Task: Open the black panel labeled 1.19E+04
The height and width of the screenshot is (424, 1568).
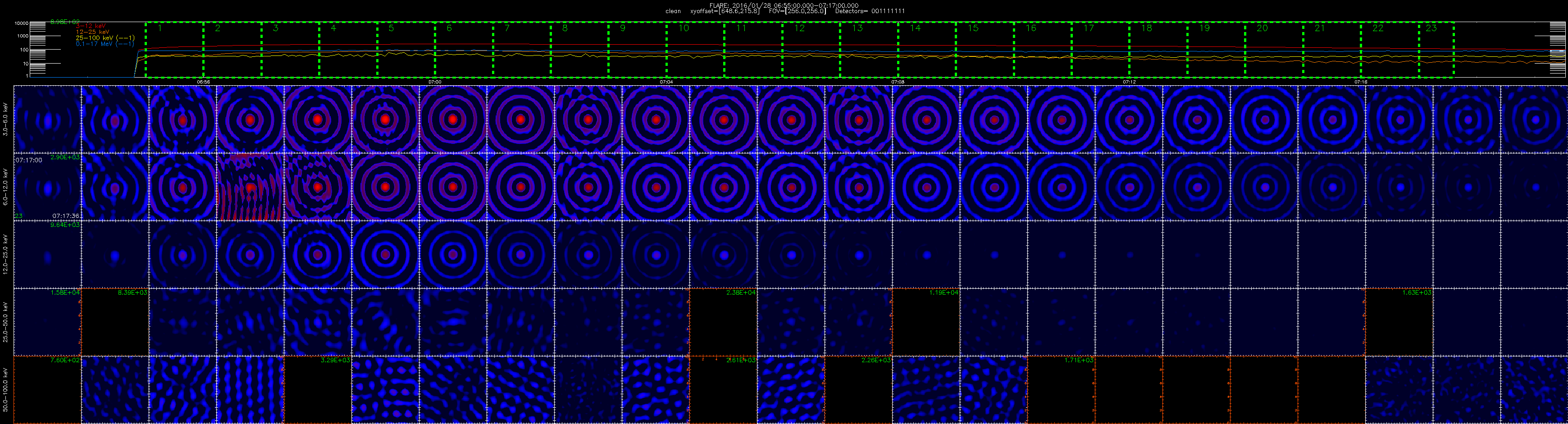Action: tap(926, 322)
